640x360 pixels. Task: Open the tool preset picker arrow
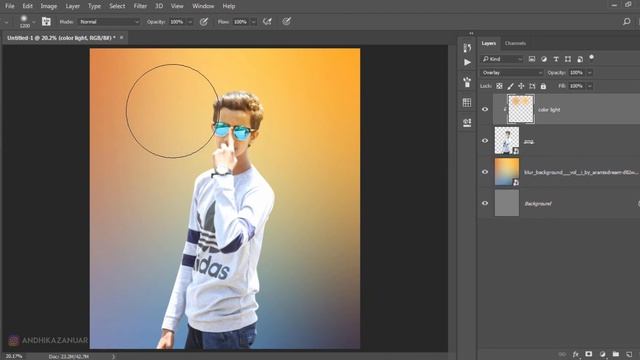click(x=6, y=22)
